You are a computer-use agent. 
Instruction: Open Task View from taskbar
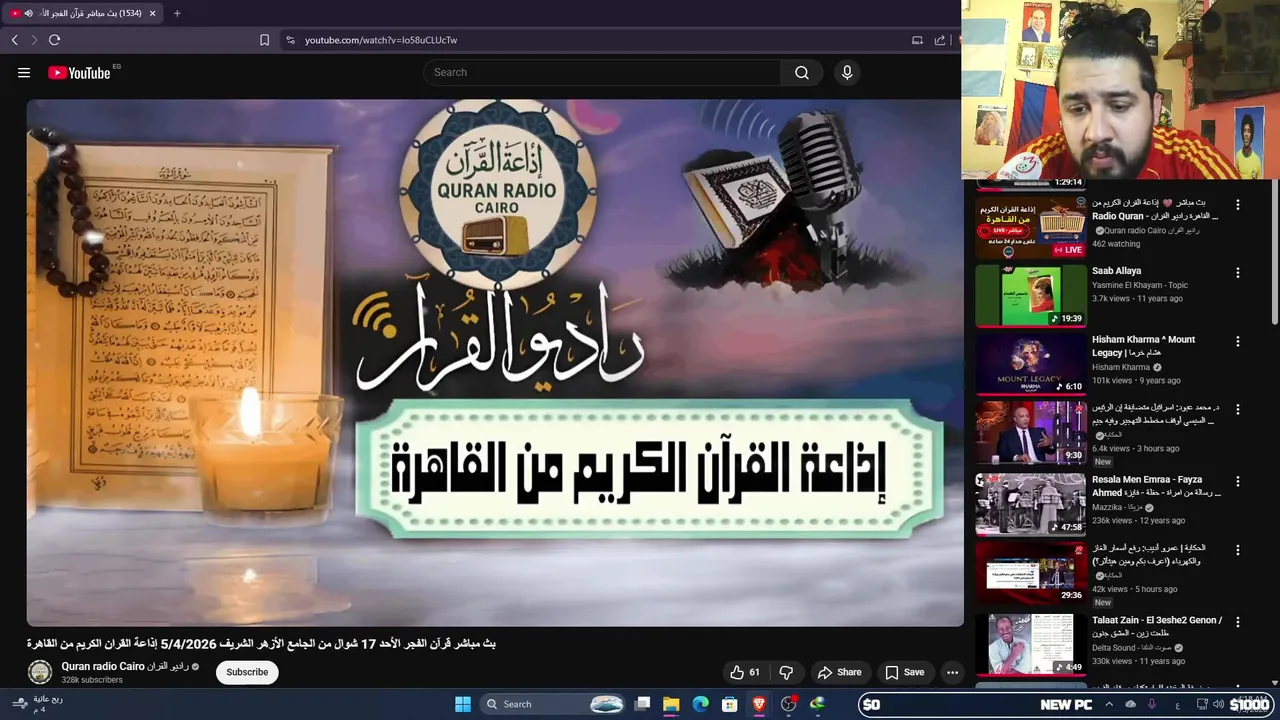tap(642, 704)
